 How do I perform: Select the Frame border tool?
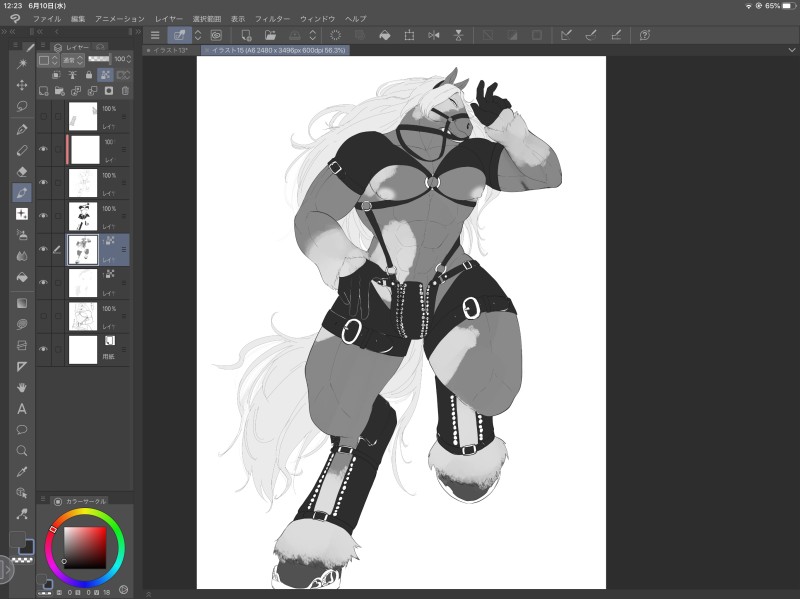click(x=22, y=345)
